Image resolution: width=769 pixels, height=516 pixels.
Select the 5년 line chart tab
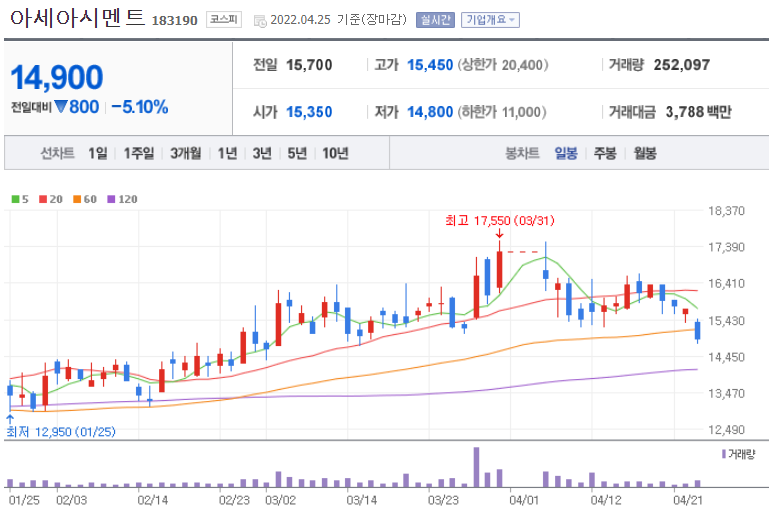click(297, 154)
